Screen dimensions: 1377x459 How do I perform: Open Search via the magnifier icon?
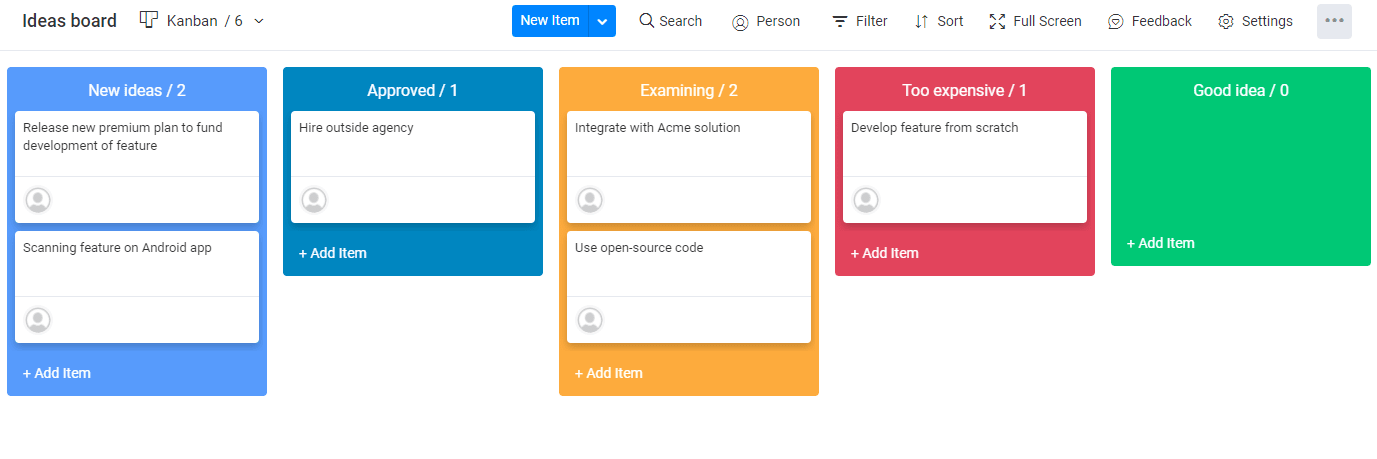(x=647, y=20)
